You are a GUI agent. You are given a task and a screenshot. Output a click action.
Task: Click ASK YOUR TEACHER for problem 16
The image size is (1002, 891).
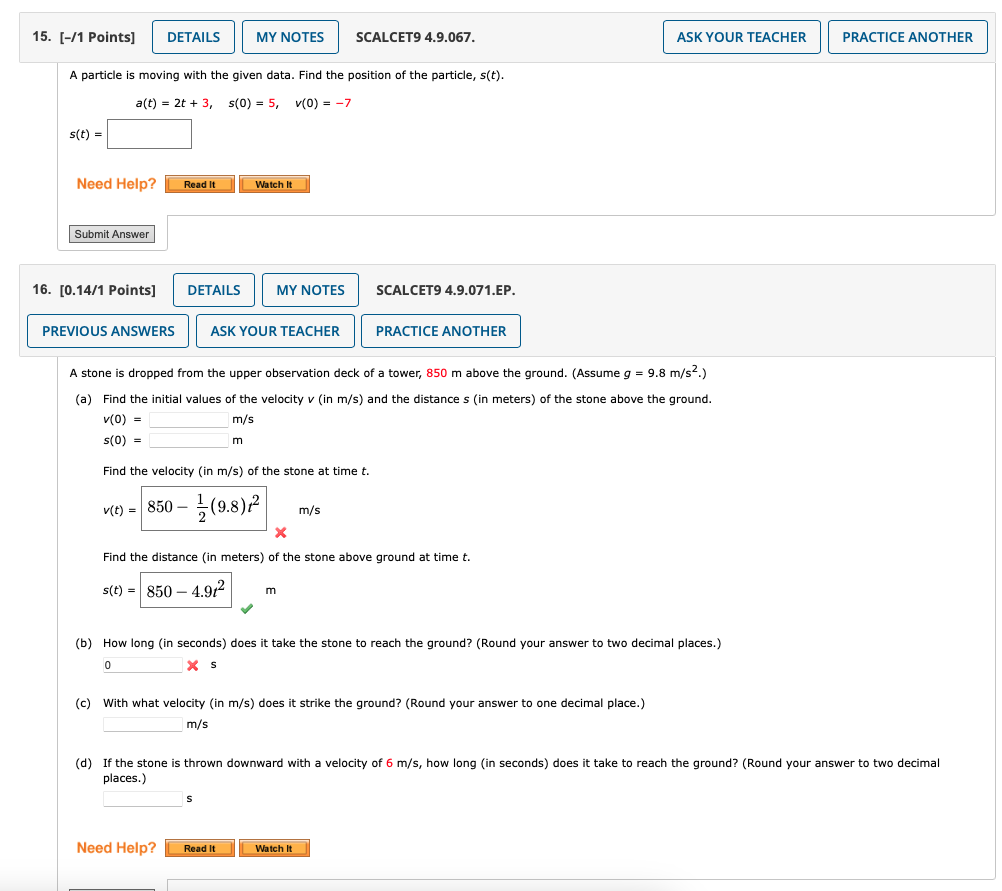pyautogui.click(x=275, y=331)
